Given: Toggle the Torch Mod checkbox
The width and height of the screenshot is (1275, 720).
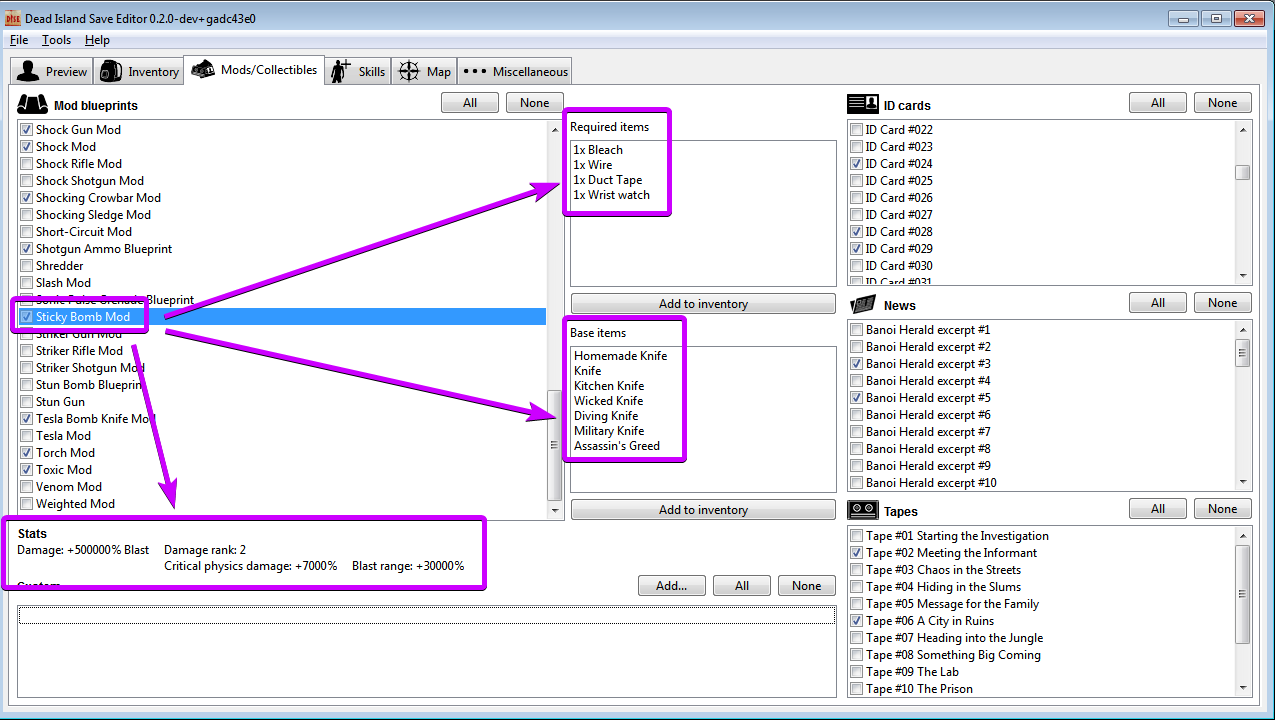Looking at the screenshot, I should pos(27,453).
